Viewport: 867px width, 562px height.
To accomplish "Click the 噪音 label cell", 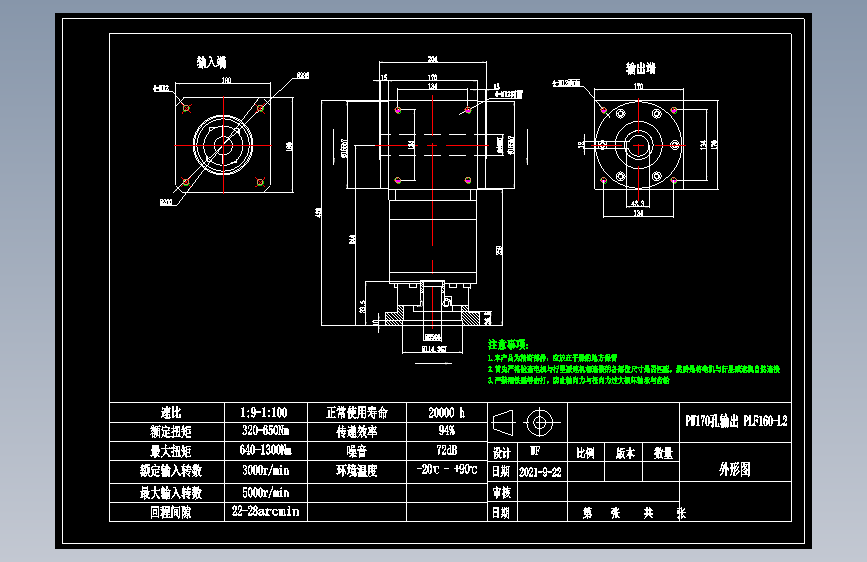I will point(357,451).
